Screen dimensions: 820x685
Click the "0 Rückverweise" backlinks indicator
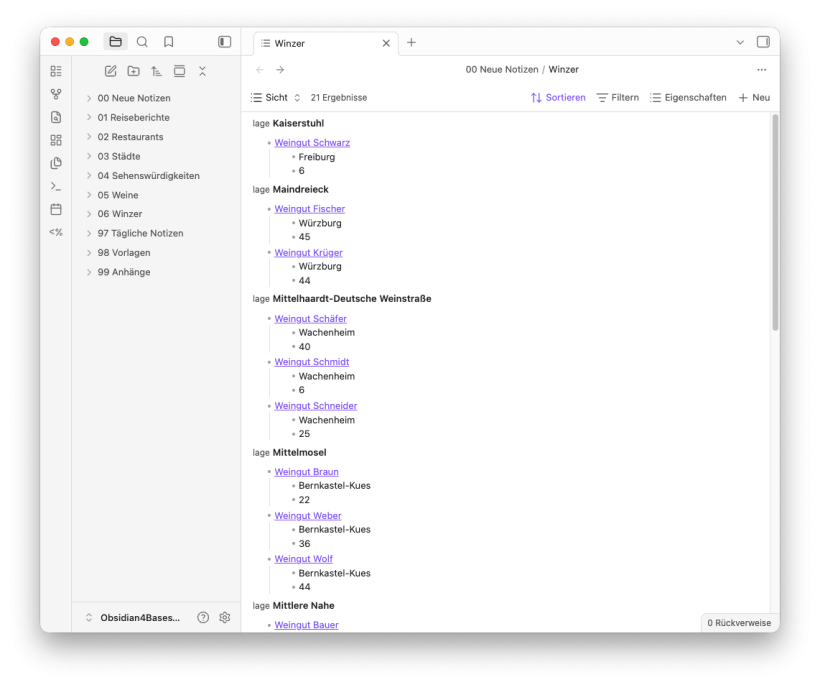tap(740, 622)
